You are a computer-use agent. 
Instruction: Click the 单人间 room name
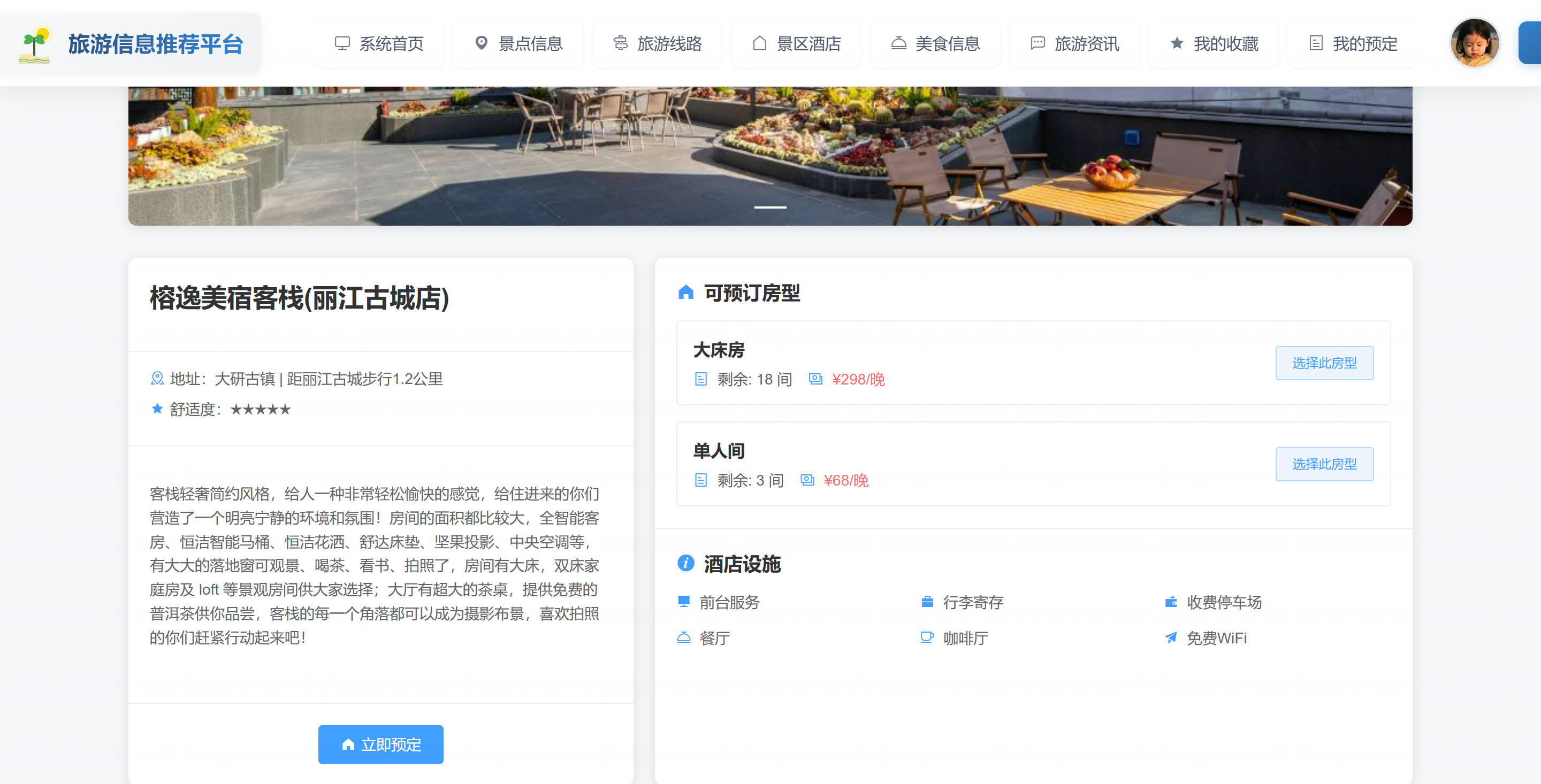click(719, 451)
